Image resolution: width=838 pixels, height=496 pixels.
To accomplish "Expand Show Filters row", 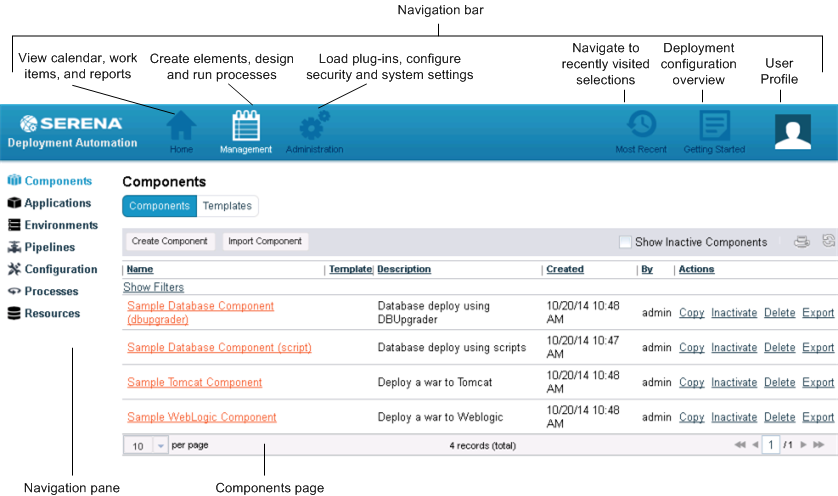I will [x=151, y=287].
